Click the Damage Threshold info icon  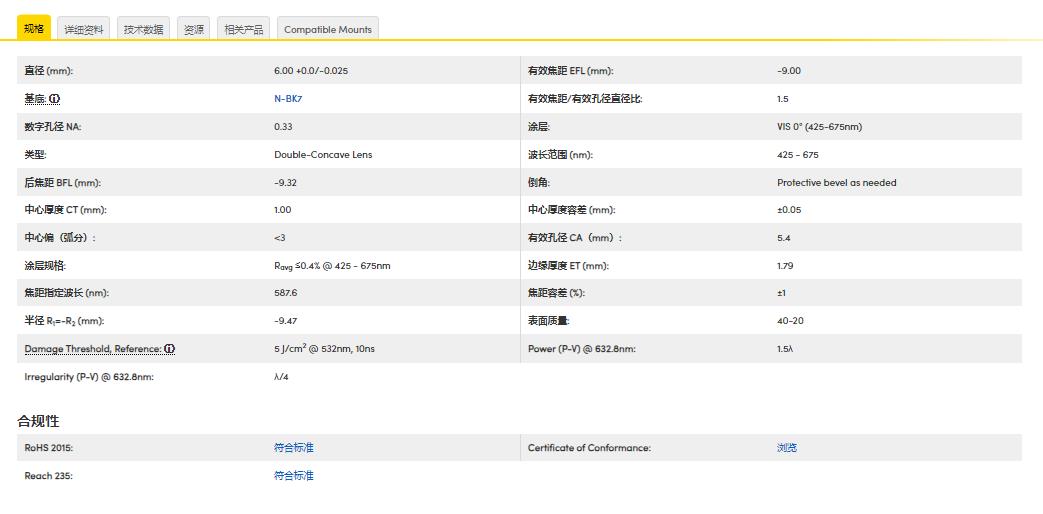[x=170, y=348]
